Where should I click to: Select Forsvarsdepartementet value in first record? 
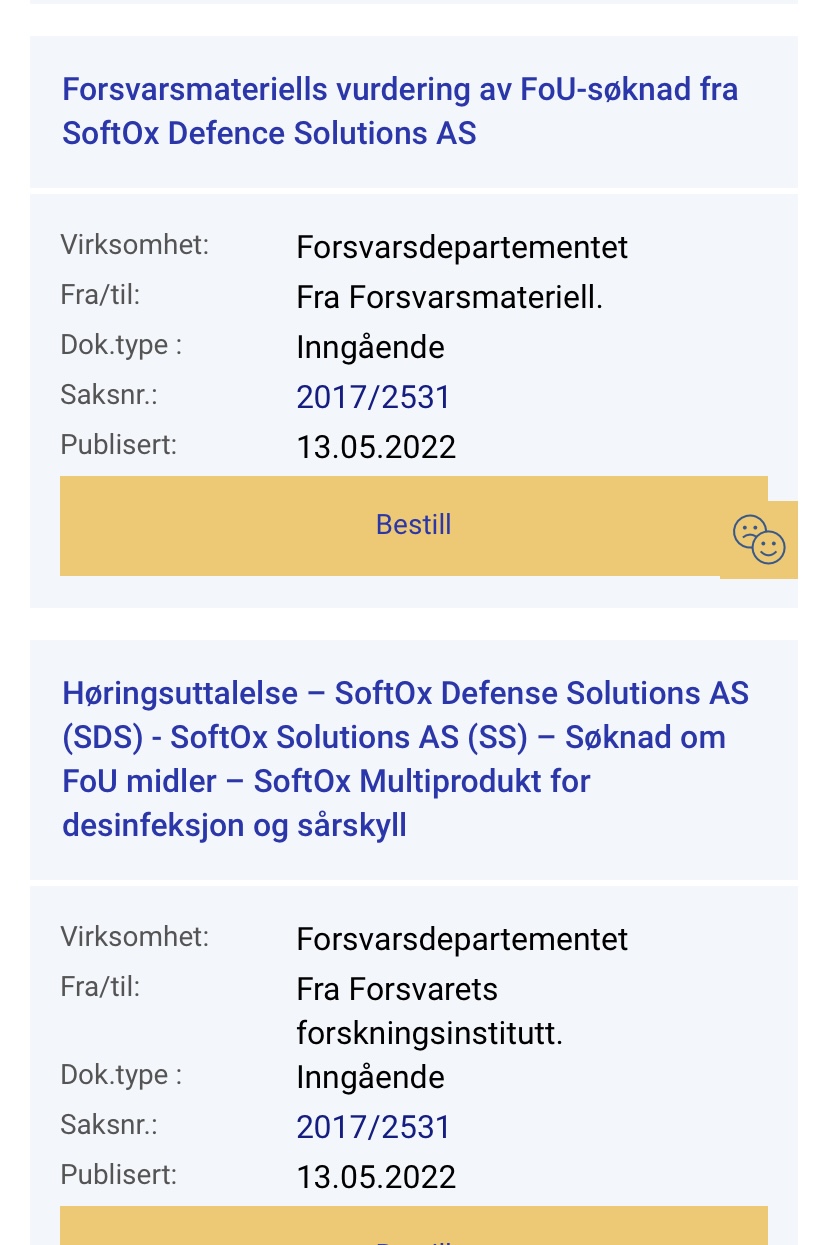462,247
